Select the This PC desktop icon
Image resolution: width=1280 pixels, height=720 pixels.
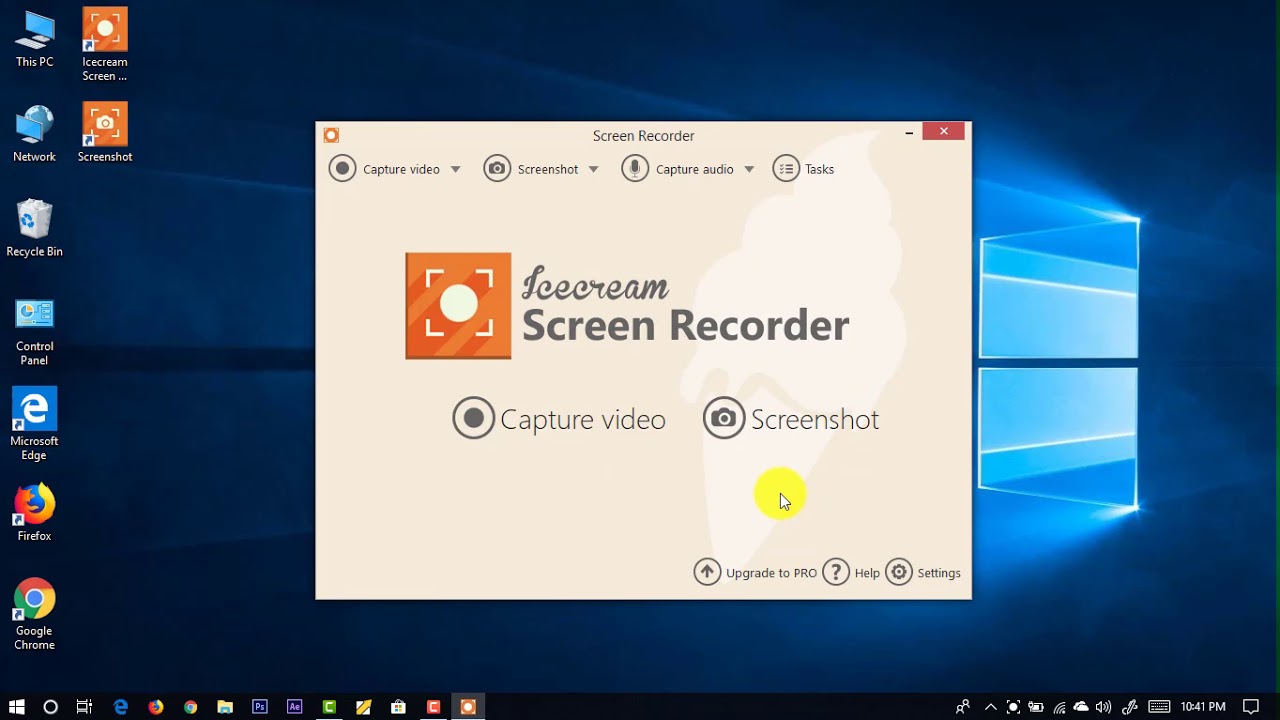[x=34, y=40]
